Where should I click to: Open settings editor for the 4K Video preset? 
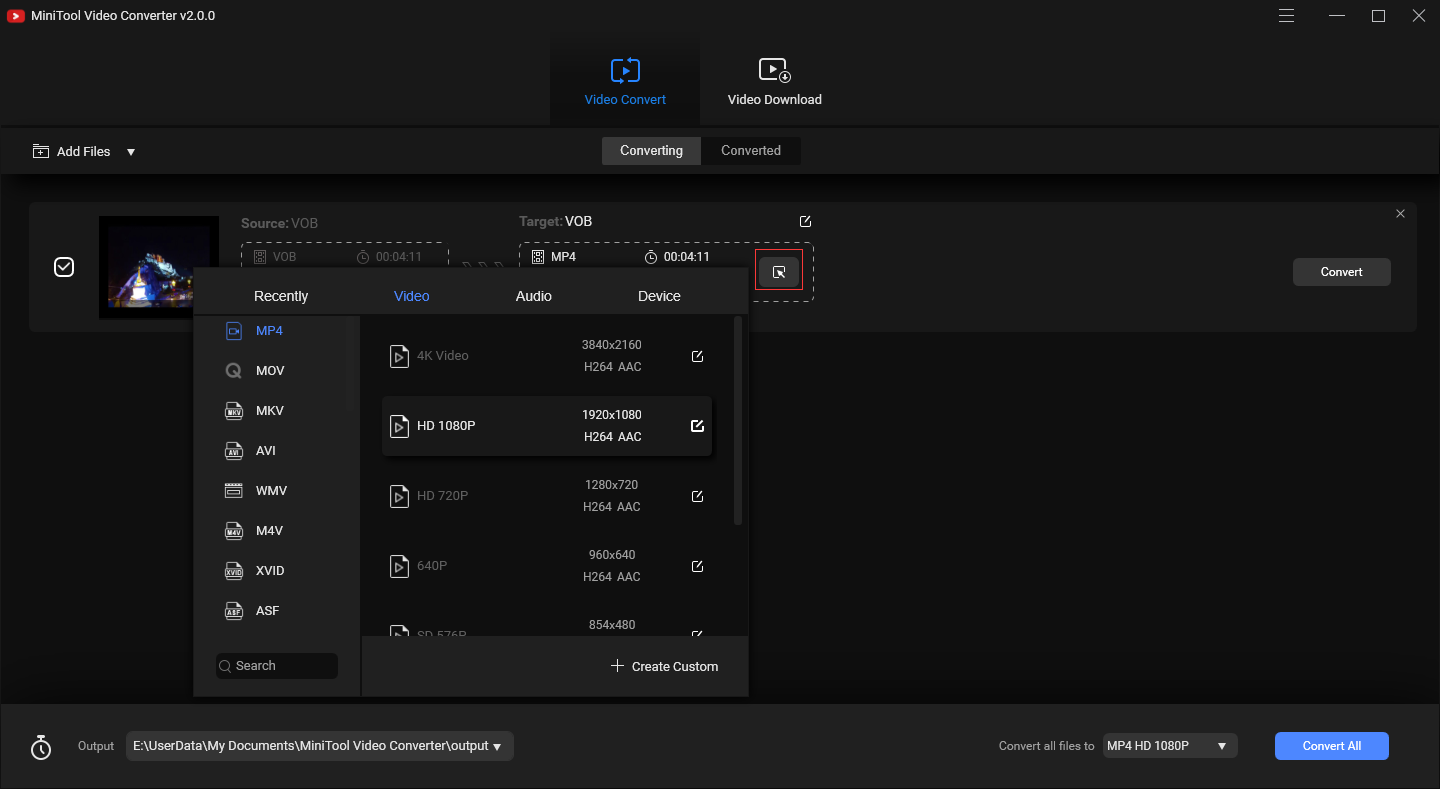coord(697,355)
